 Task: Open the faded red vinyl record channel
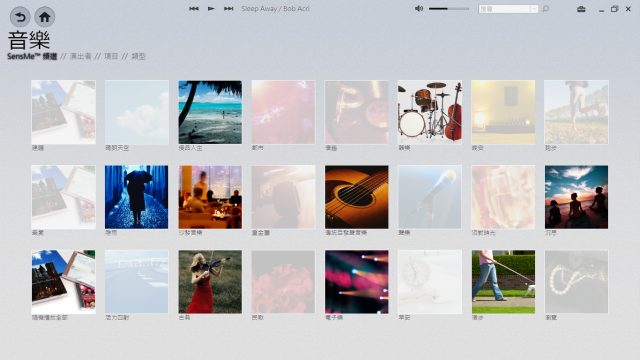[357, 112]
